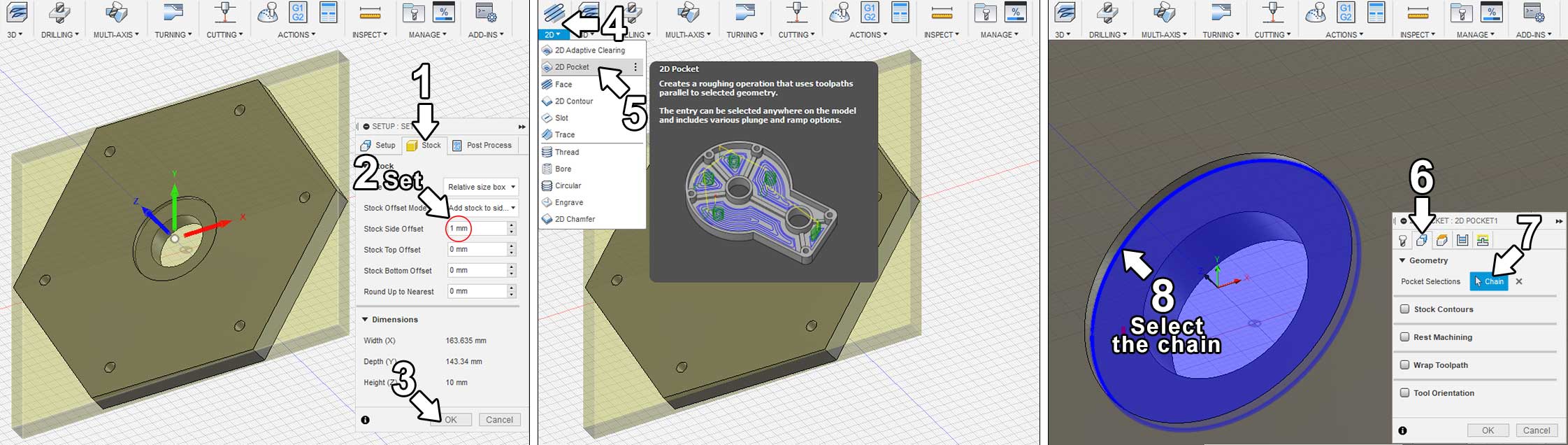This screenshot has width=1568, height=445.
Task: Choose Bore from the 2D menu
Action: [x=591, y=169]
